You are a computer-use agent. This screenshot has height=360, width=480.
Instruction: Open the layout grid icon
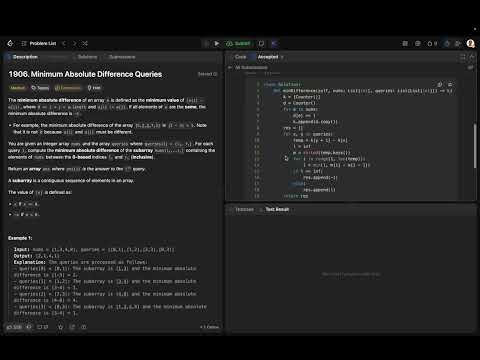[405, 43]
